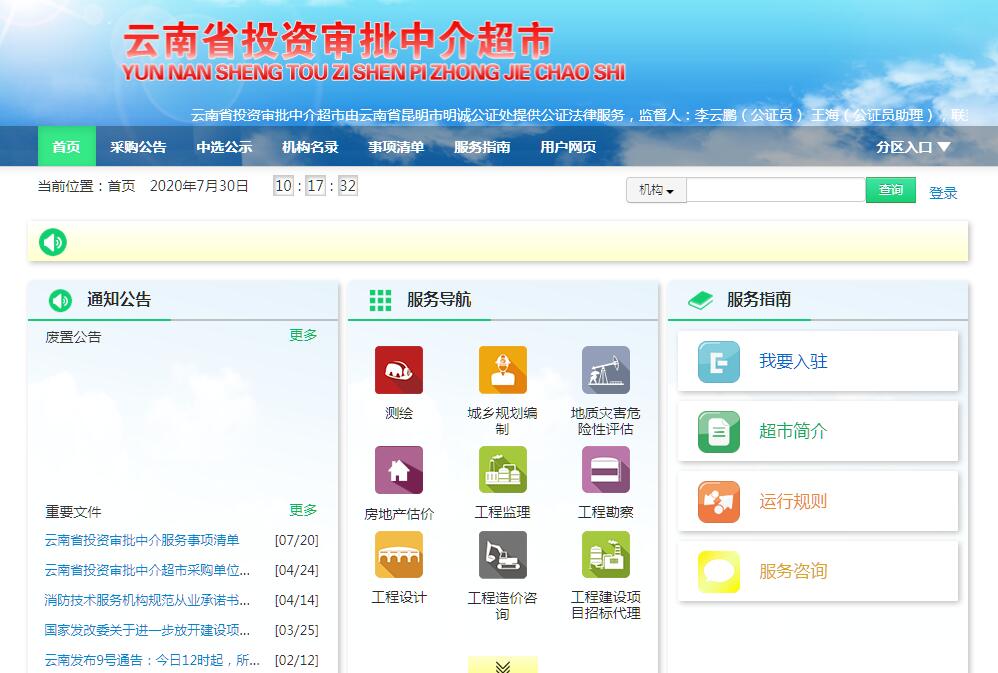Click the 运行规则 text link
The width and height of the screenshot is (998, 673).
[793, 502]
